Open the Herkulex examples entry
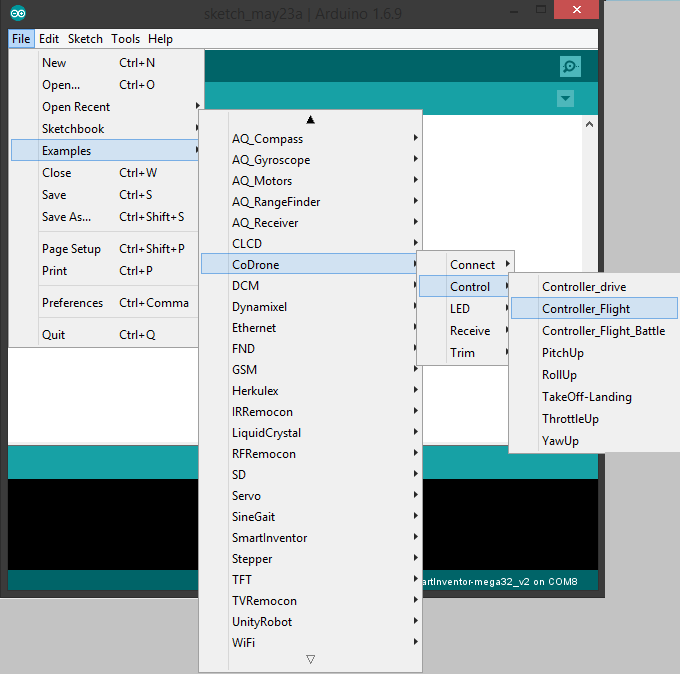The image size is (680, 674). [x=310, y=391]
